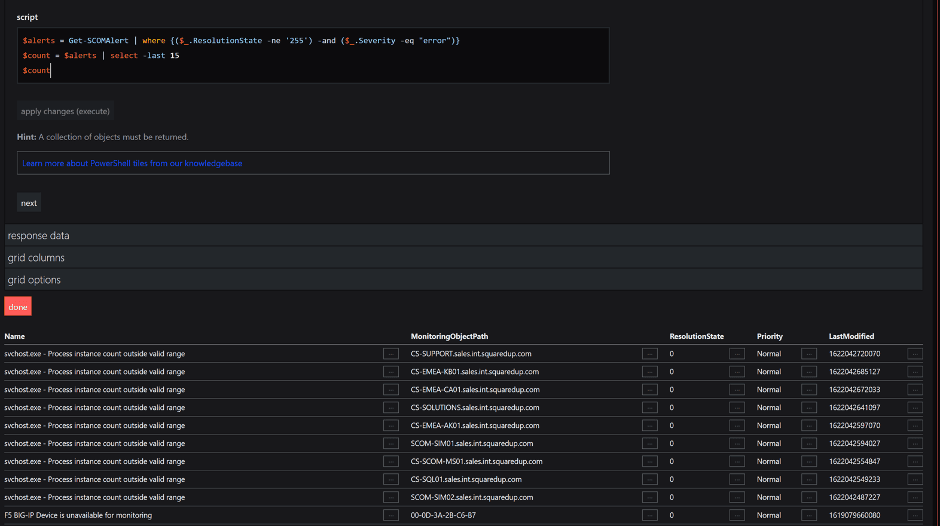Click the apply changes (execute) button
This screenshot has height=527, width=941.
[x=65, y=111]
